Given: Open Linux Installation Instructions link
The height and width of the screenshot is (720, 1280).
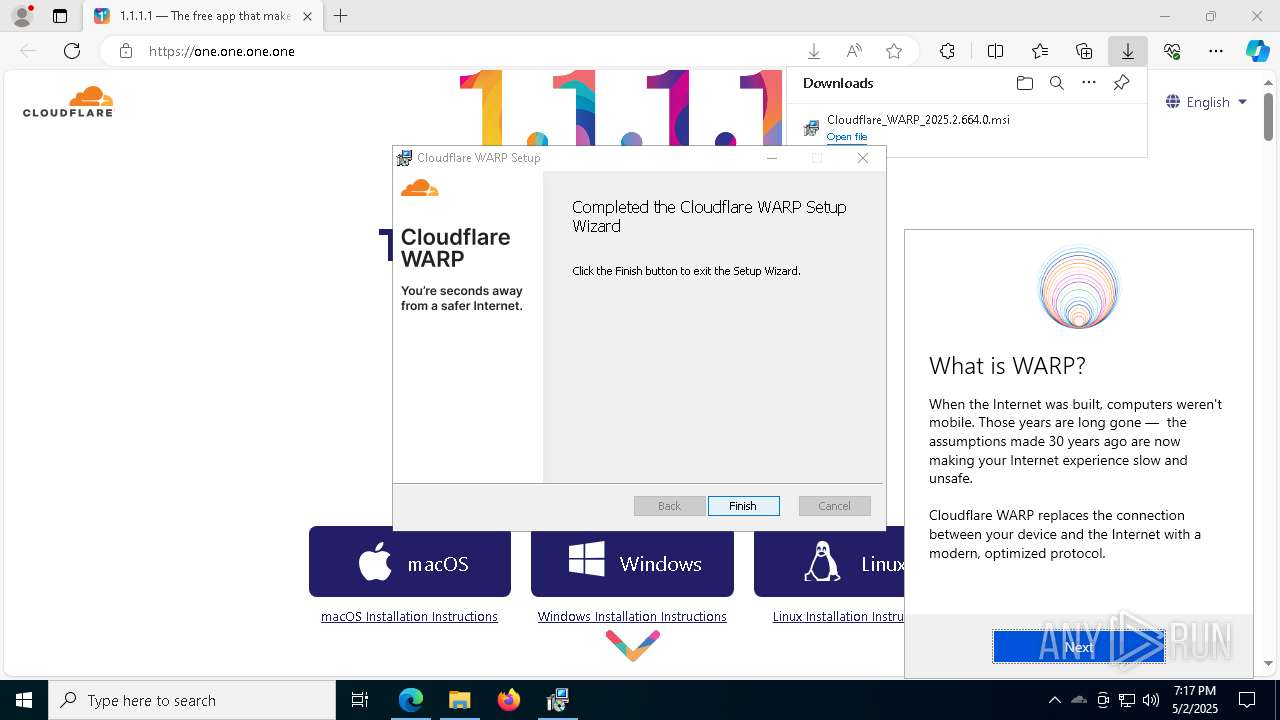Looking at the screenshot, I should 838,617.
